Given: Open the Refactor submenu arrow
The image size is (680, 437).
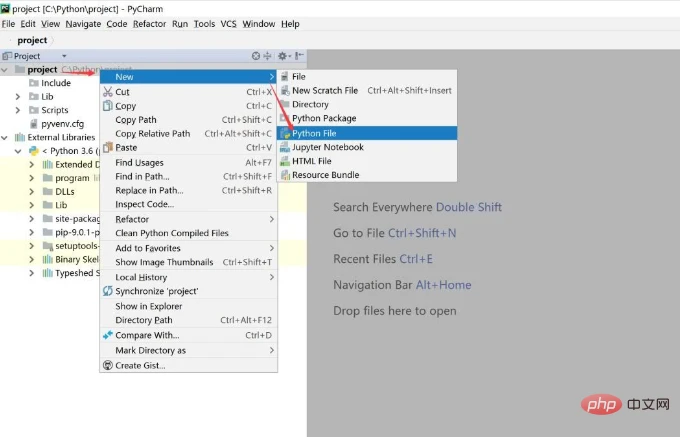Looking at the screenshot, I should coord(271,219).
